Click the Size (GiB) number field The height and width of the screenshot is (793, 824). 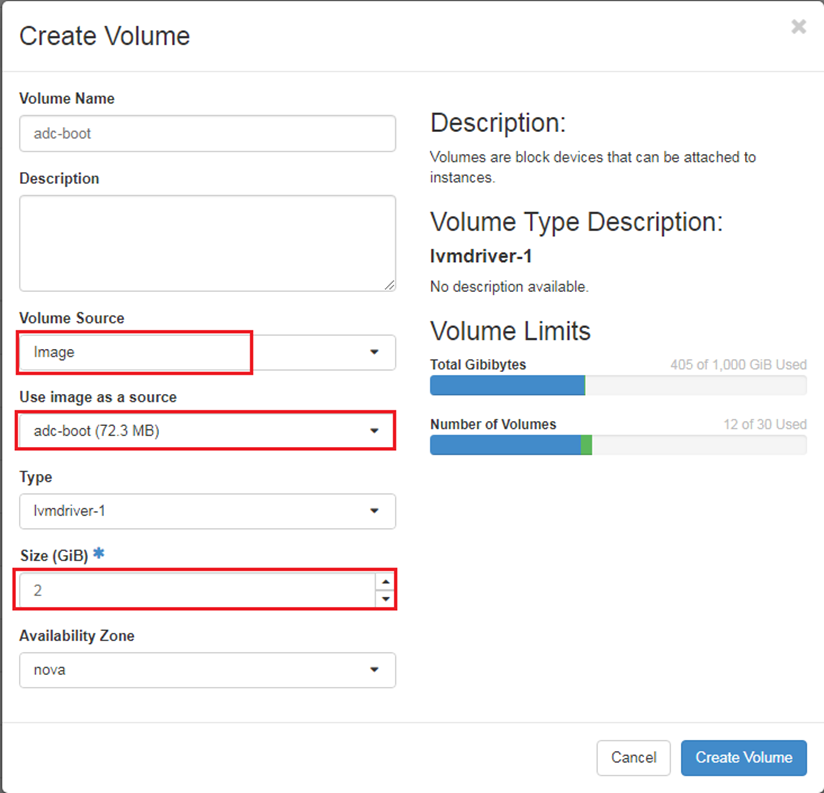tap(195, 590)
